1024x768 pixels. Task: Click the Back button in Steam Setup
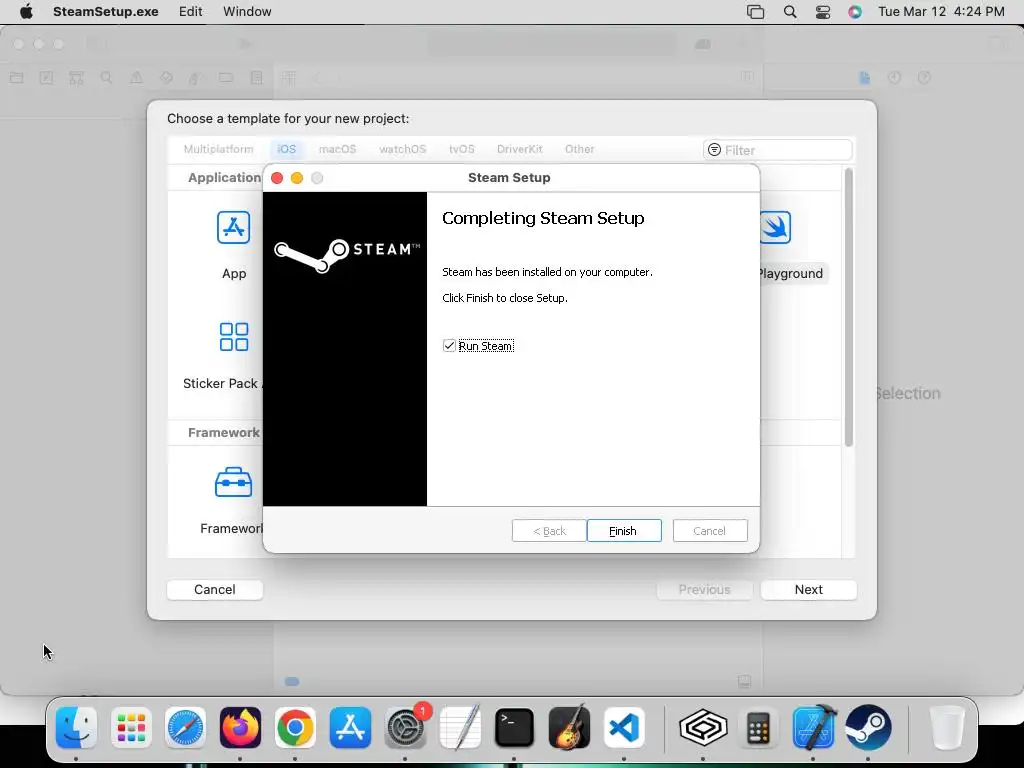point(549,531)
